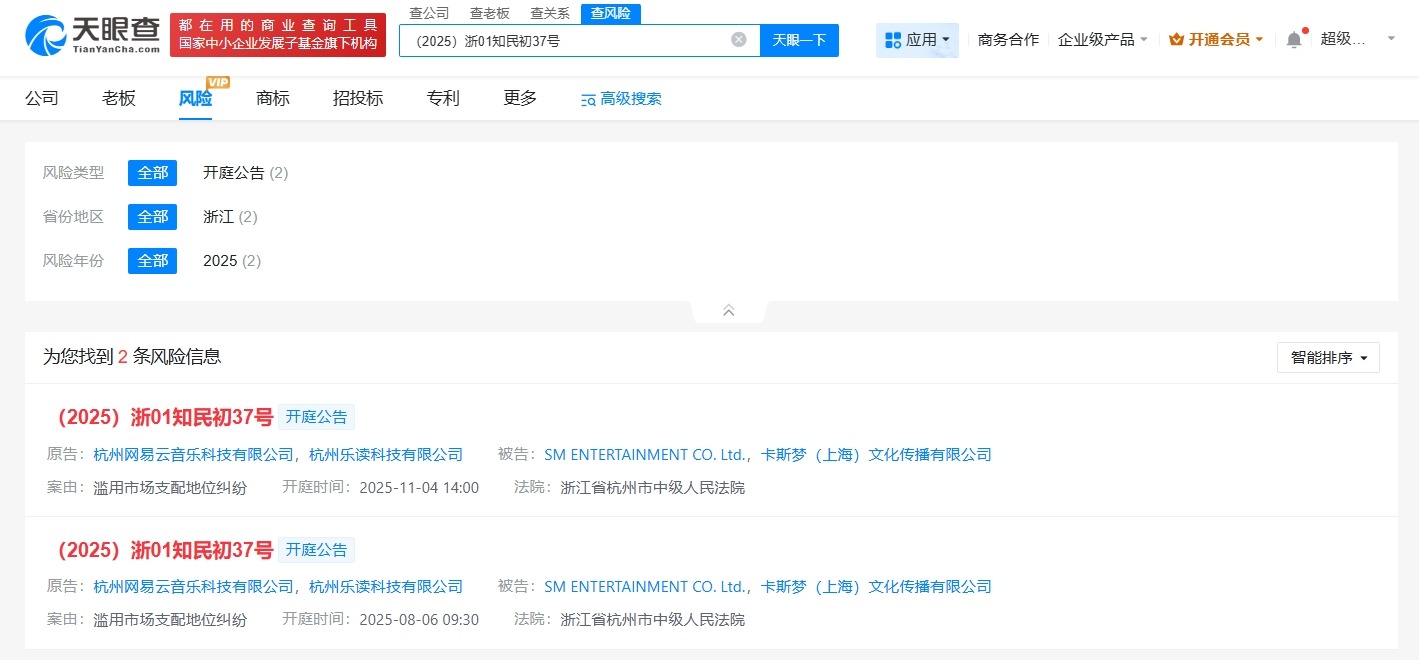The width and height of the screenshot is (1419, 660).
Task: Select 全部 for 风险类型 filter
Action: tap(152, 172)
